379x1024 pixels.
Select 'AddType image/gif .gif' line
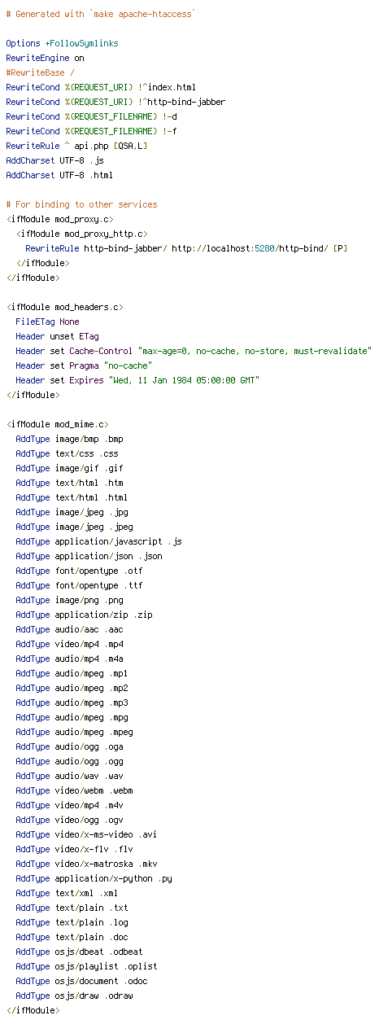[x=69, y=468]
